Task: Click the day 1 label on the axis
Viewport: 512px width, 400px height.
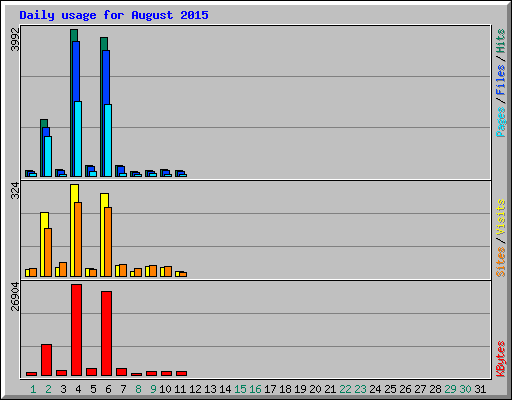Action: (33, 389)
